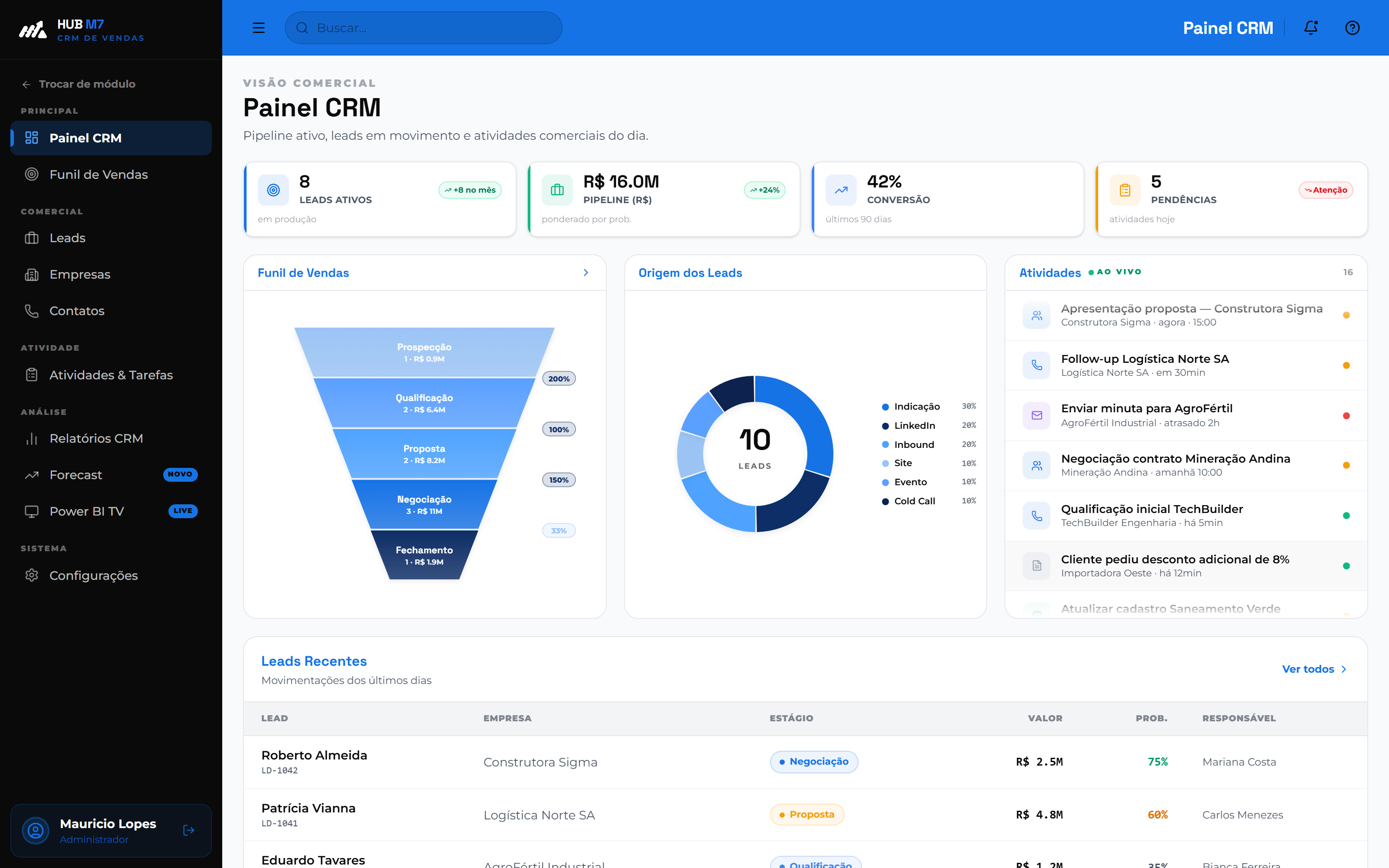Click the Cold Call legend dot

[x=885, y=501]
